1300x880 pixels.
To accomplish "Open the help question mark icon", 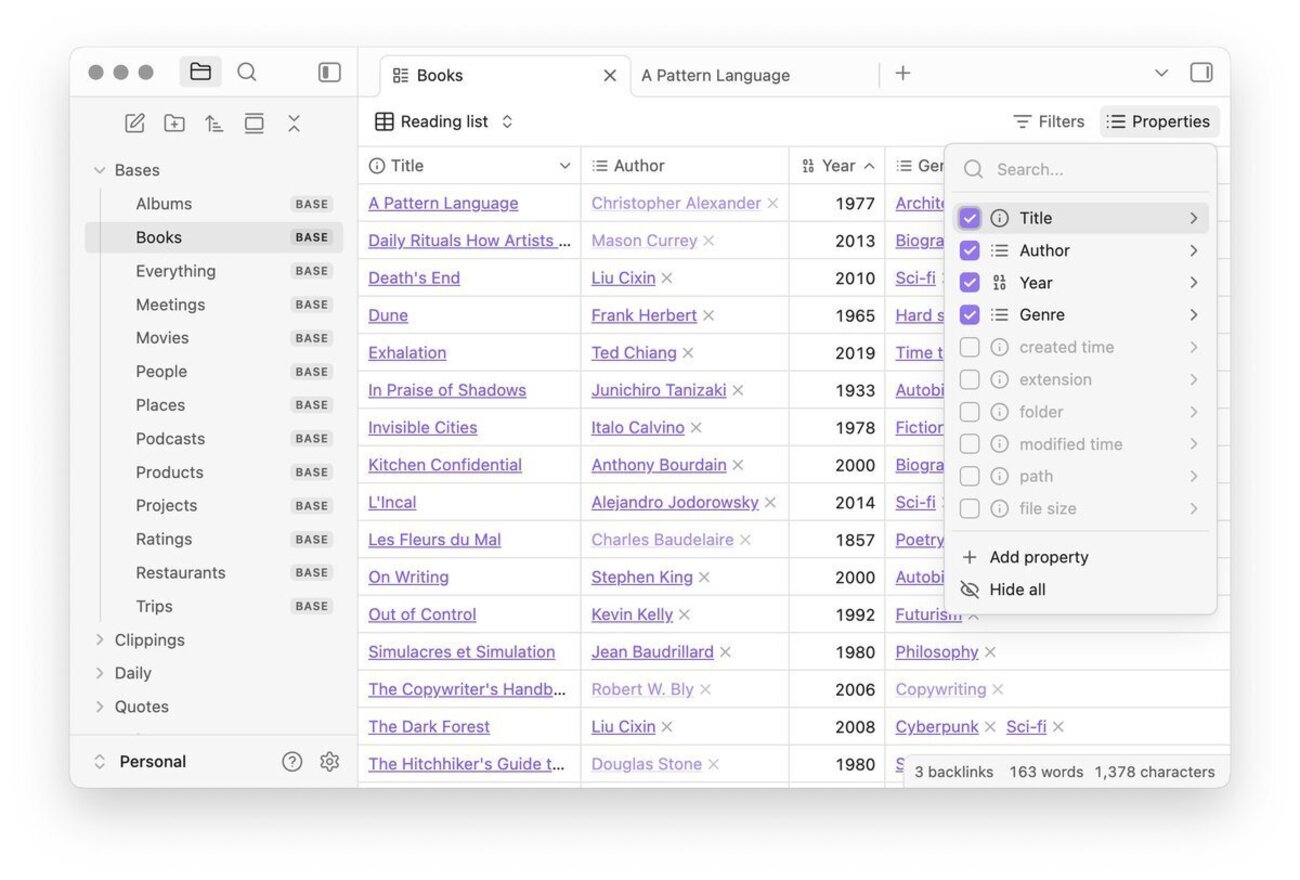I will click(x=292, y=762).
